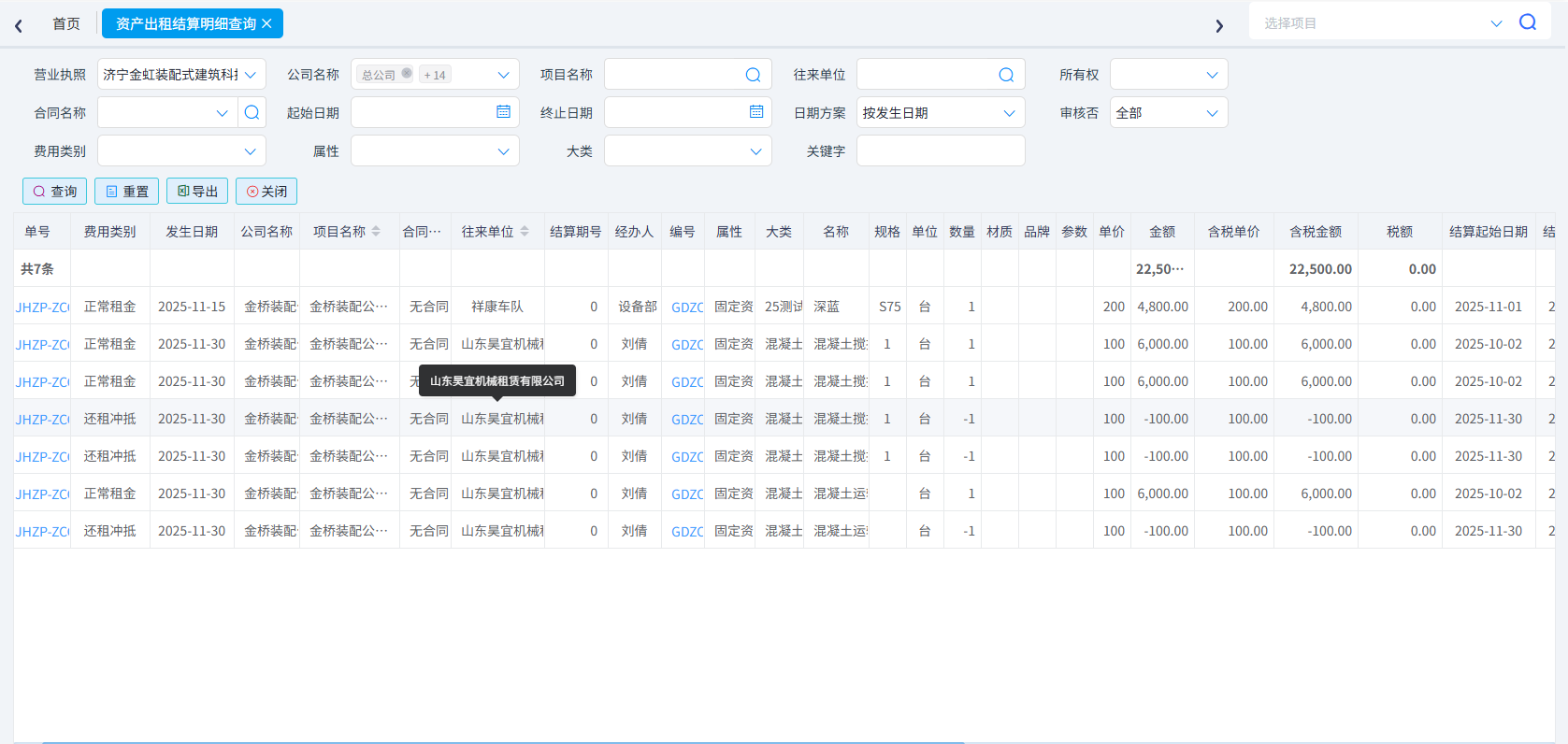This screenshot has height=744, width=1568.
Task: Expand the 营业执照 dropdown
Action: tap(251, 75)
